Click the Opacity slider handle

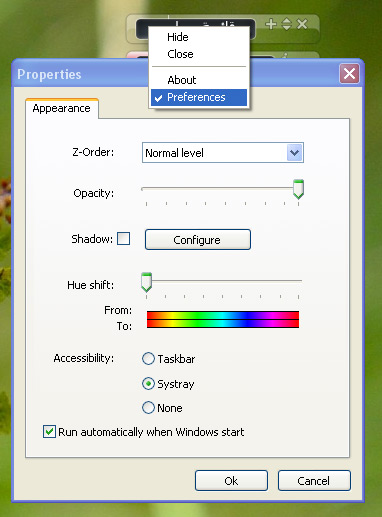(x=298, y=189)
